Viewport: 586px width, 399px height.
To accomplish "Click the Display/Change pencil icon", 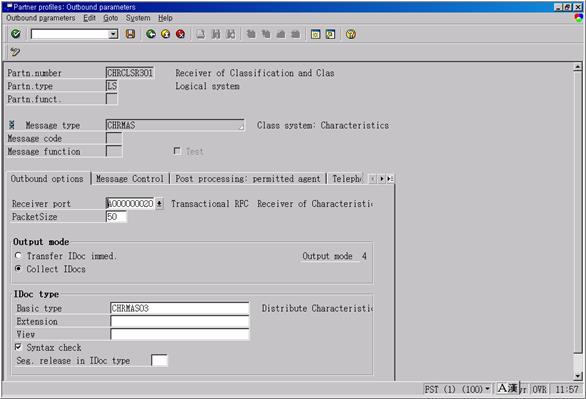I will point(15,52).
